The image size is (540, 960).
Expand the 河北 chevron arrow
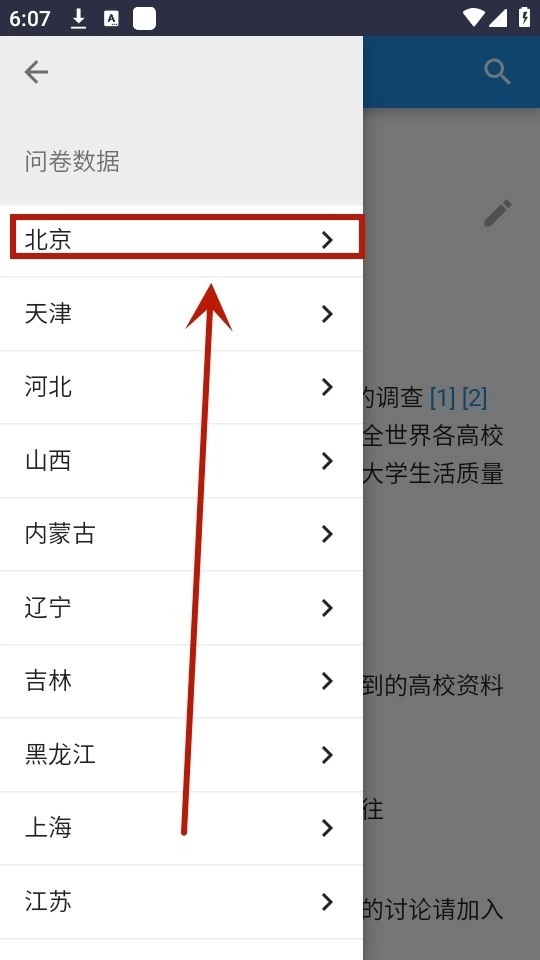(328, 387)
